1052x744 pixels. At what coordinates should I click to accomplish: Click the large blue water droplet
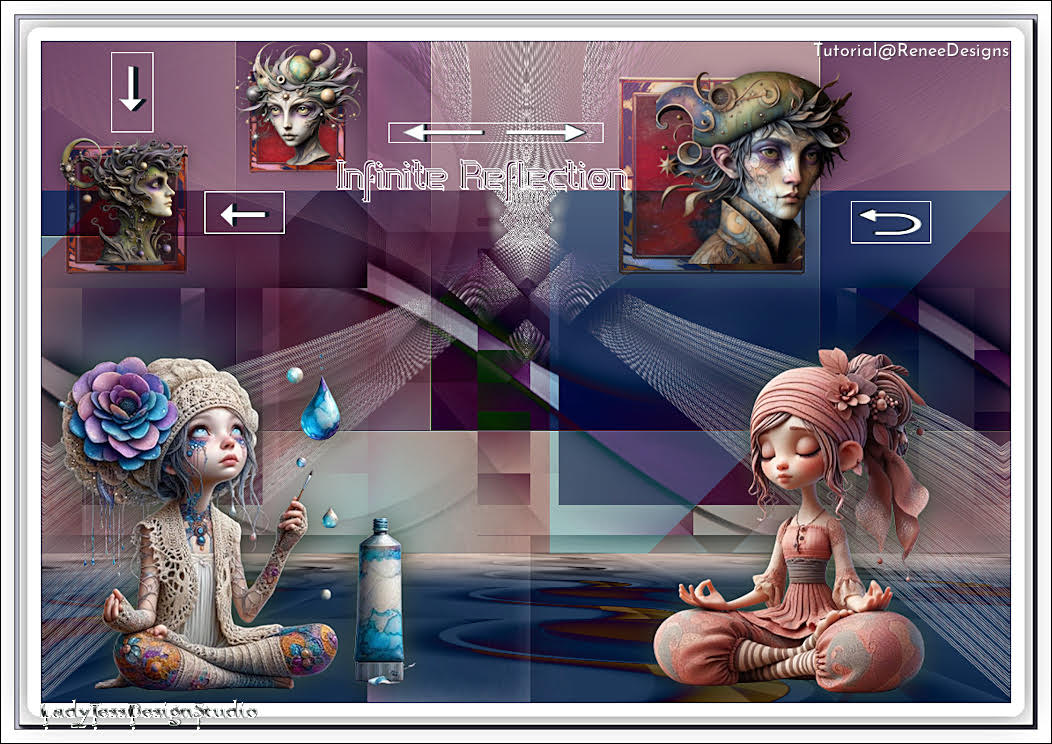pos(320,409)
